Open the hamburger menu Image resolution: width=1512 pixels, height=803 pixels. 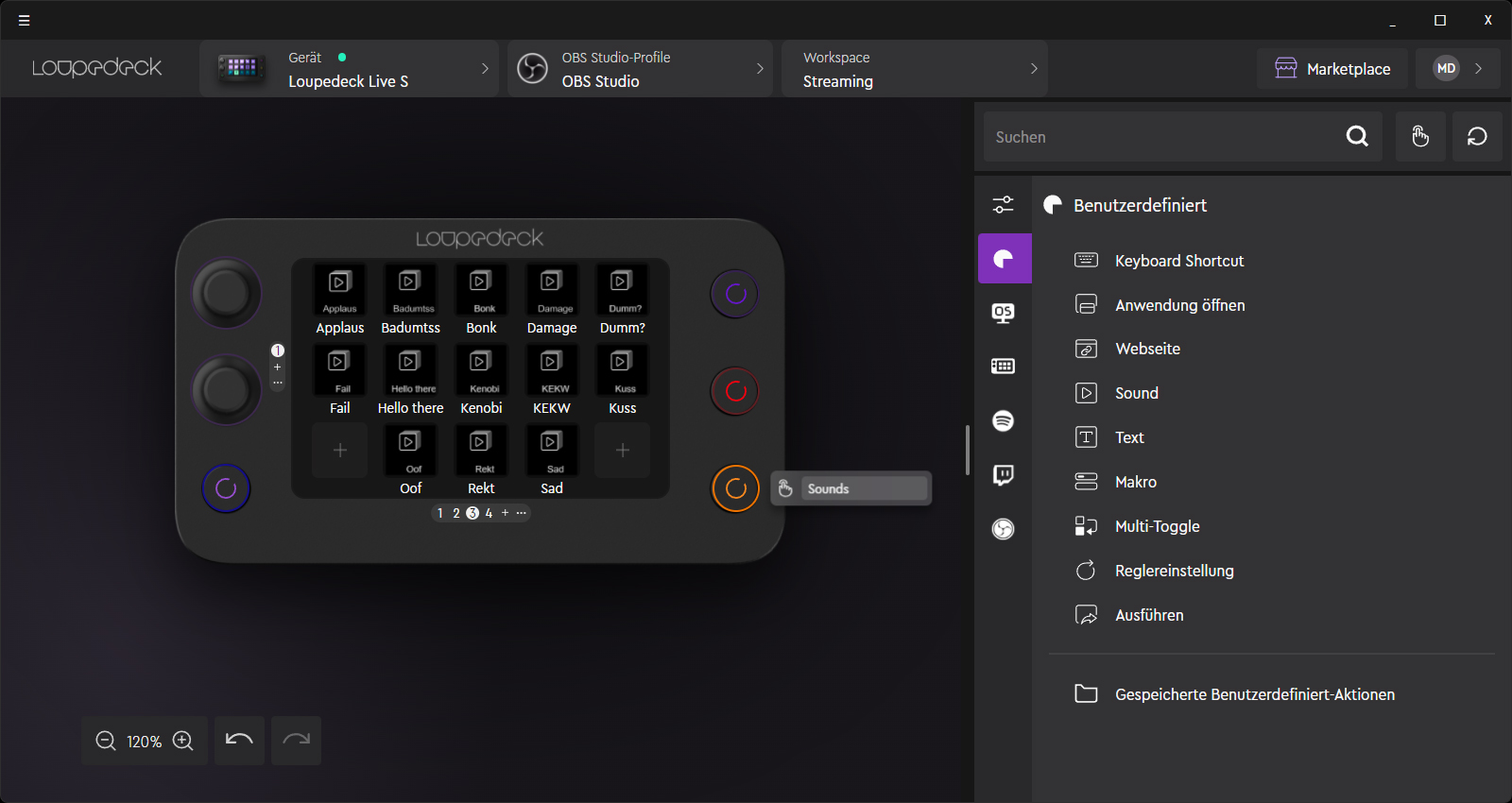(x=25, y=20)
